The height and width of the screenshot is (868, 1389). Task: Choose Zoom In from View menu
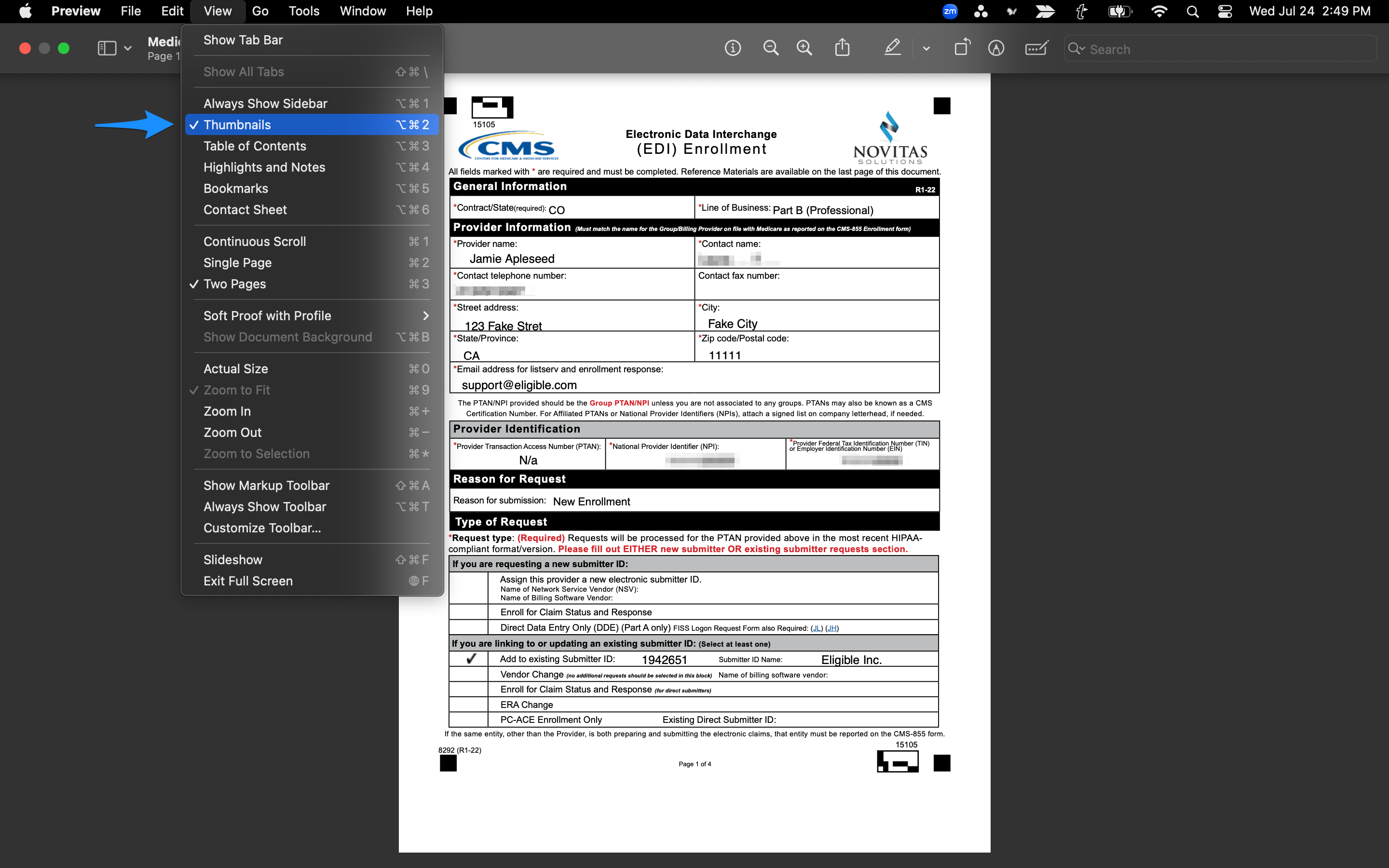[312, 411]
